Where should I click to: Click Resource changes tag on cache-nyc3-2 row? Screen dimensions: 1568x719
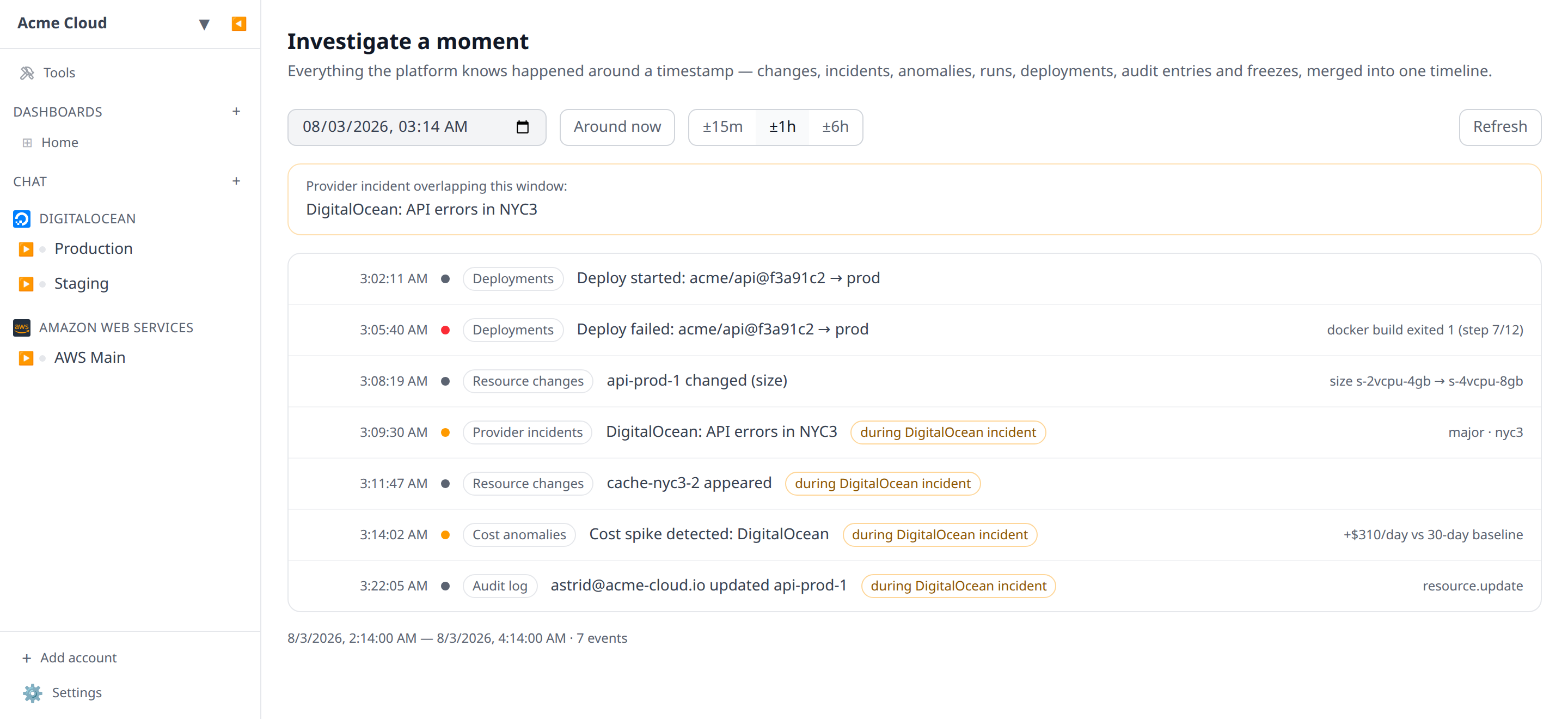(528, 483)
